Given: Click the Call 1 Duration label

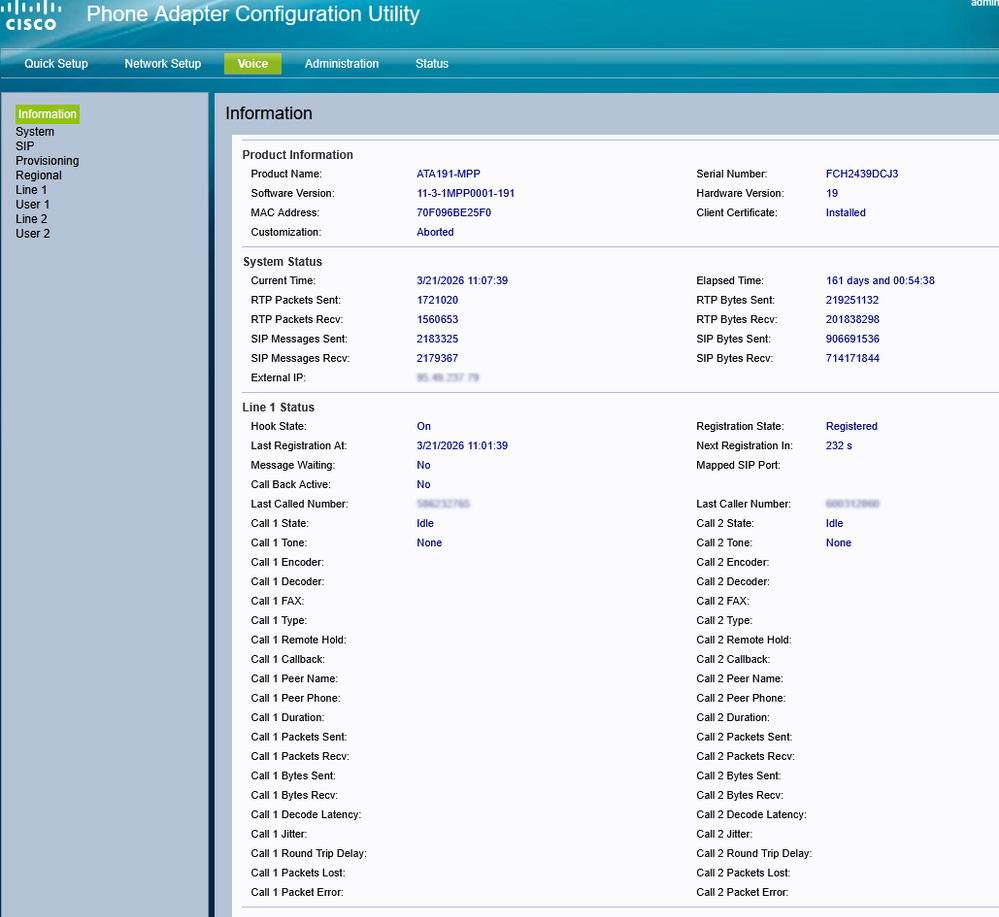Looking at the screenshot, I should point(287,718).
